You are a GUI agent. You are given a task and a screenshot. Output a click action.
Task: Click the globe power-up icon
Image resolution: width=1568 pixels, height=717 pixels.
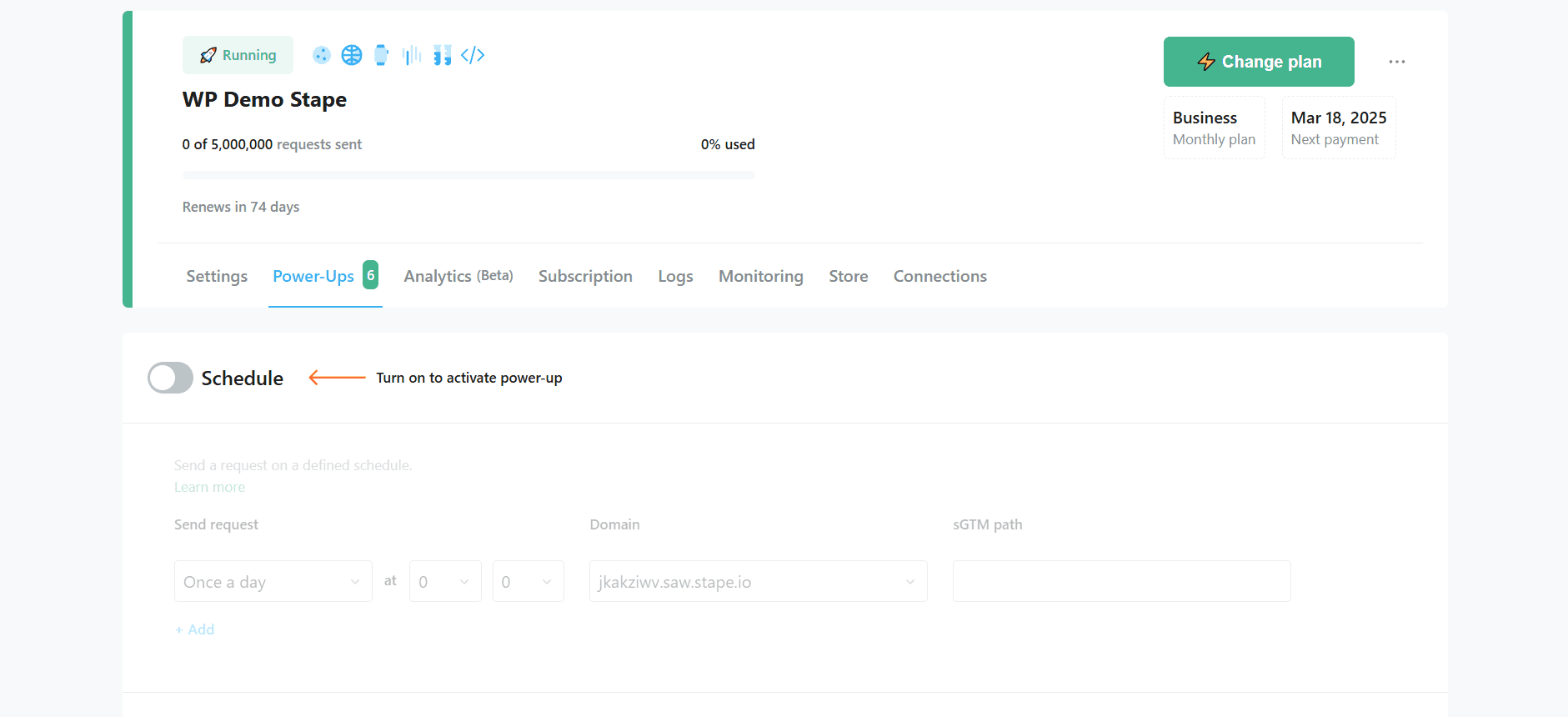(352, 55)
